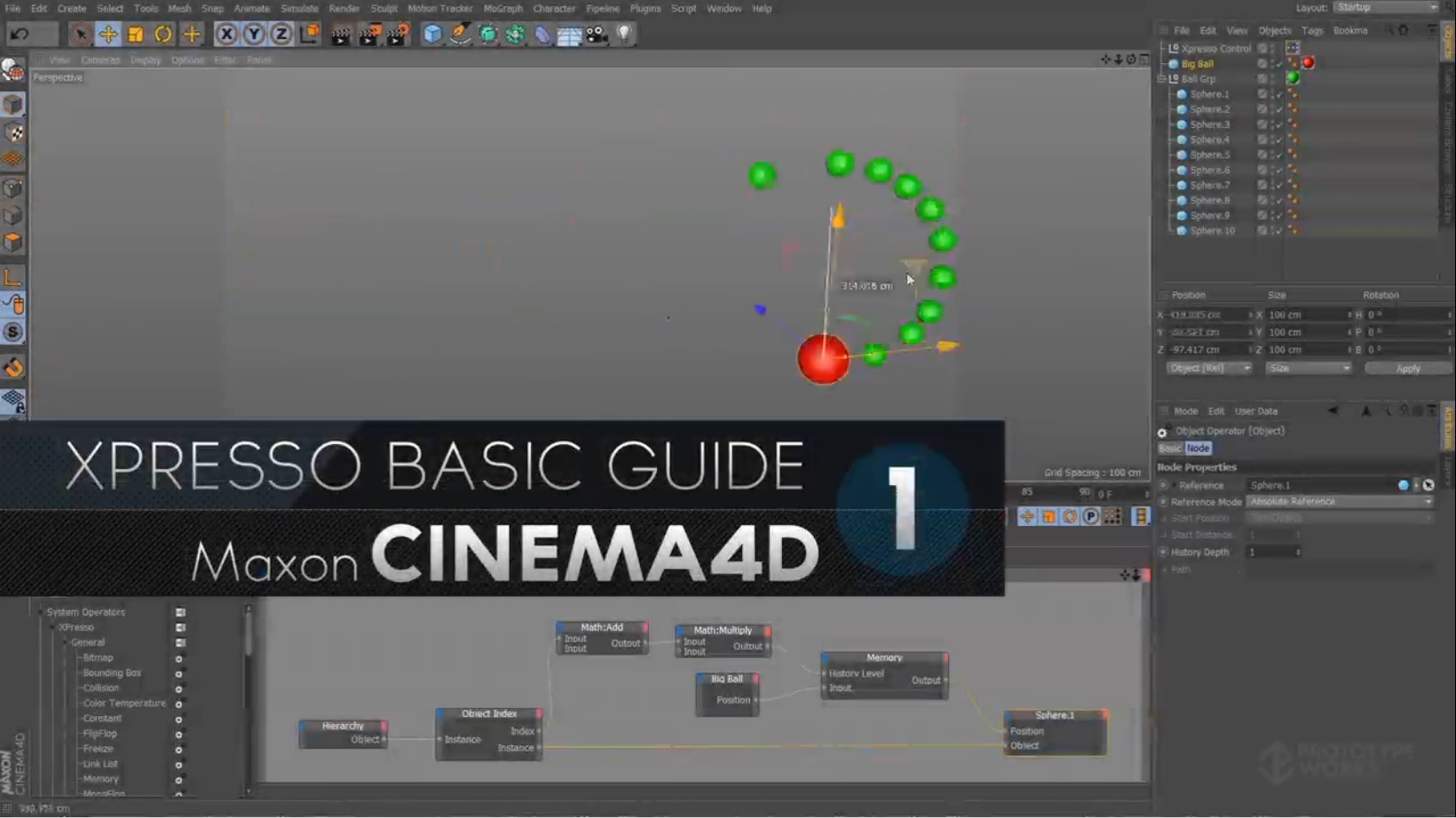
Task: Click the magnet tool icon in sidebar
Action: [x=13, y=368]
